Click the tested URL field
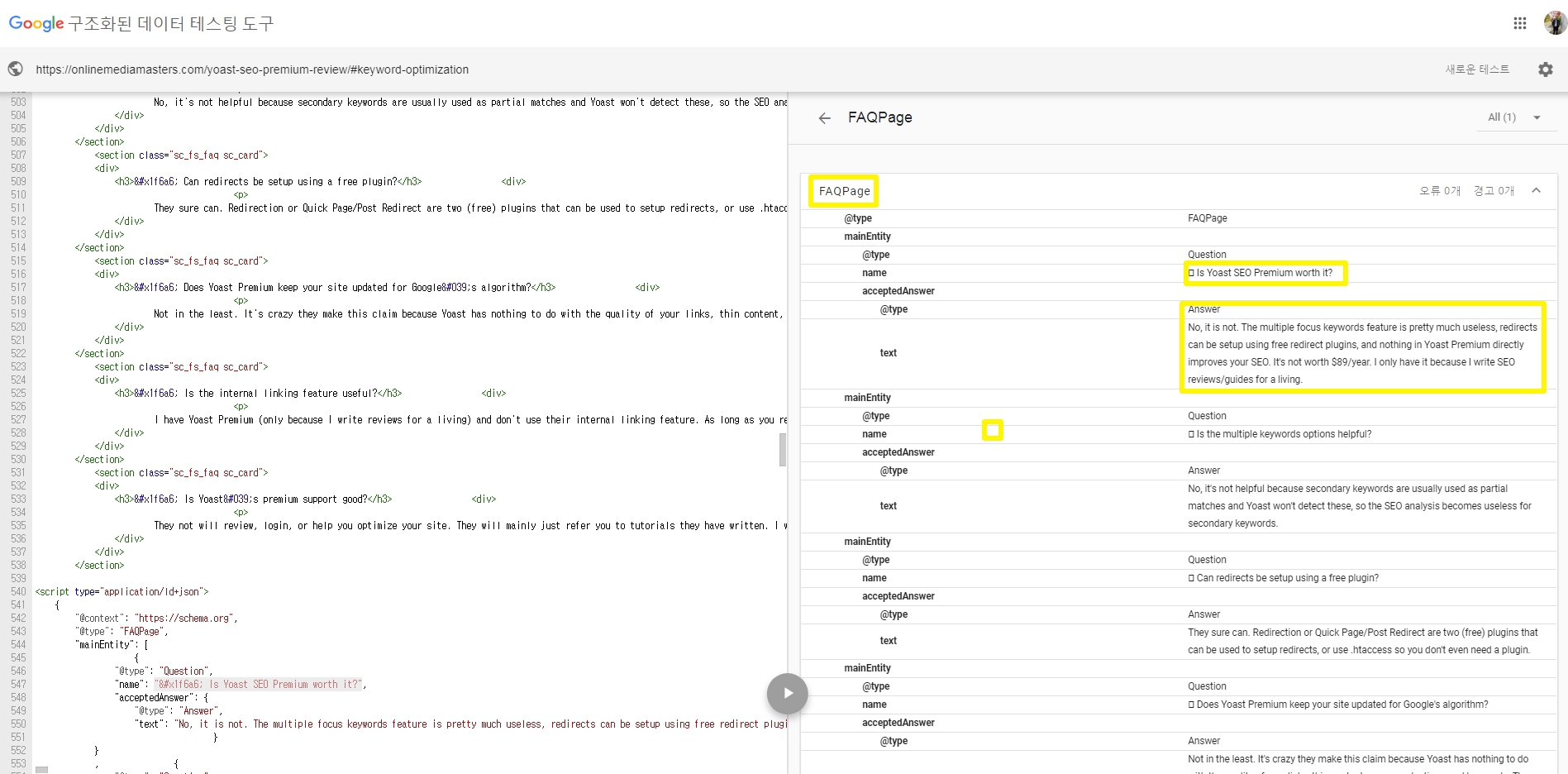Screen dimensions: 1568x774 (x=252, y=69)
